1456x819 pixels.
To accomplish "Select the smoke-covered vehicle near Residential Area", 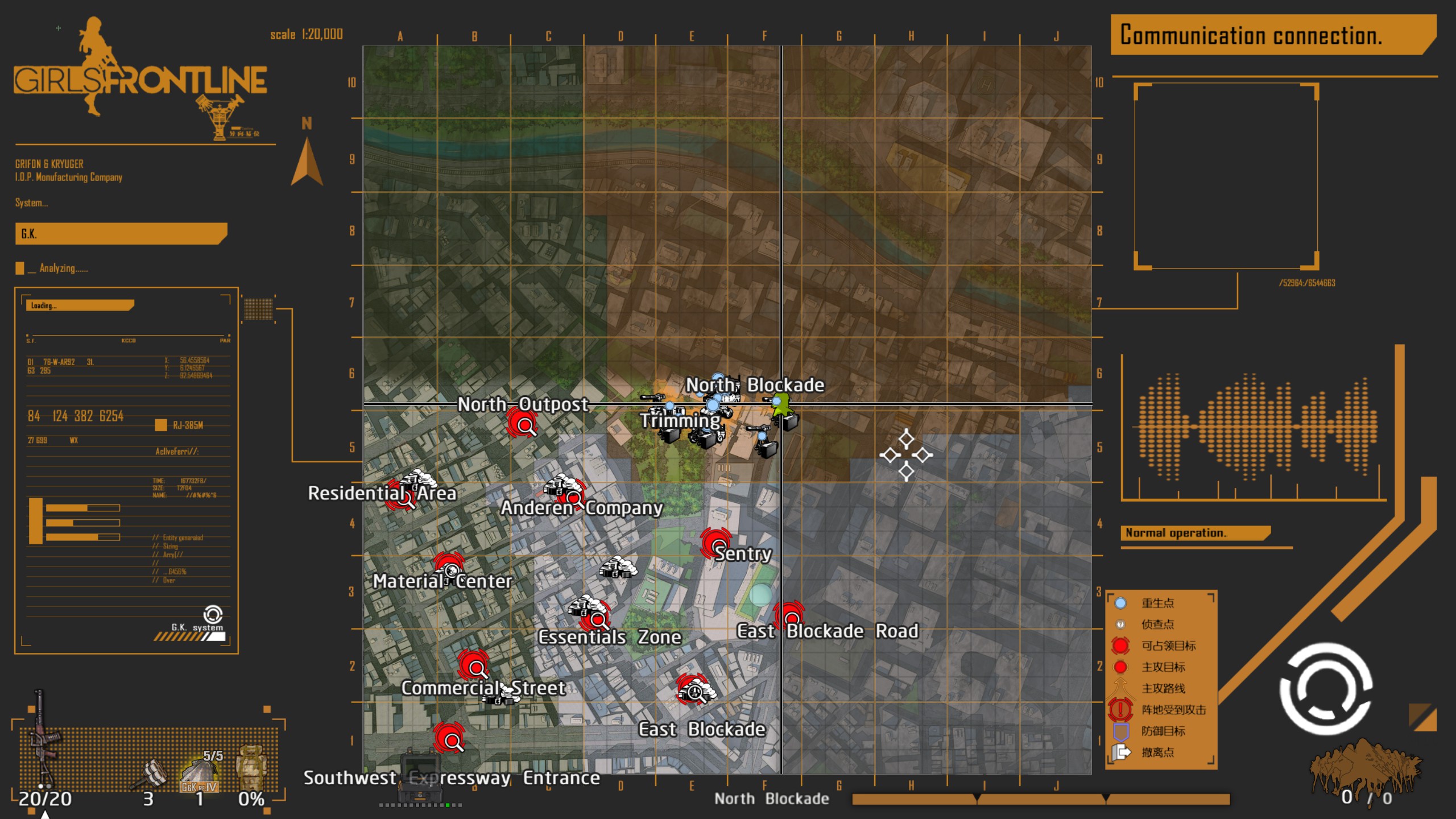I will 419,479.
